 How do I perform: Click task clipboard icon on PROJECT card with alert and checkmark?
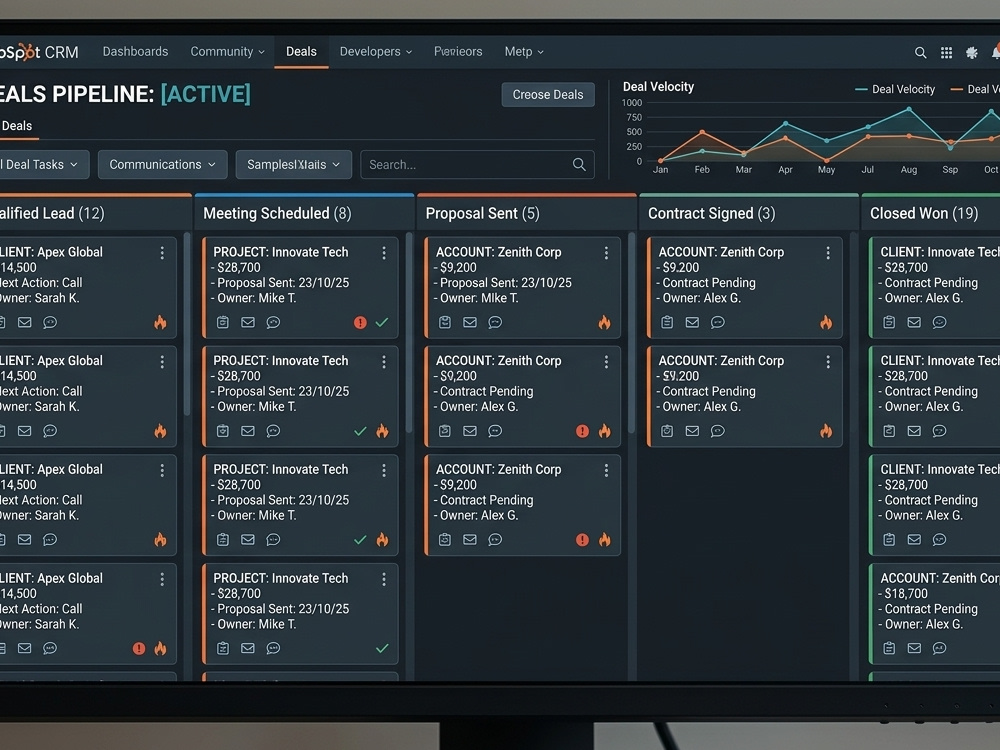[223, 322]
